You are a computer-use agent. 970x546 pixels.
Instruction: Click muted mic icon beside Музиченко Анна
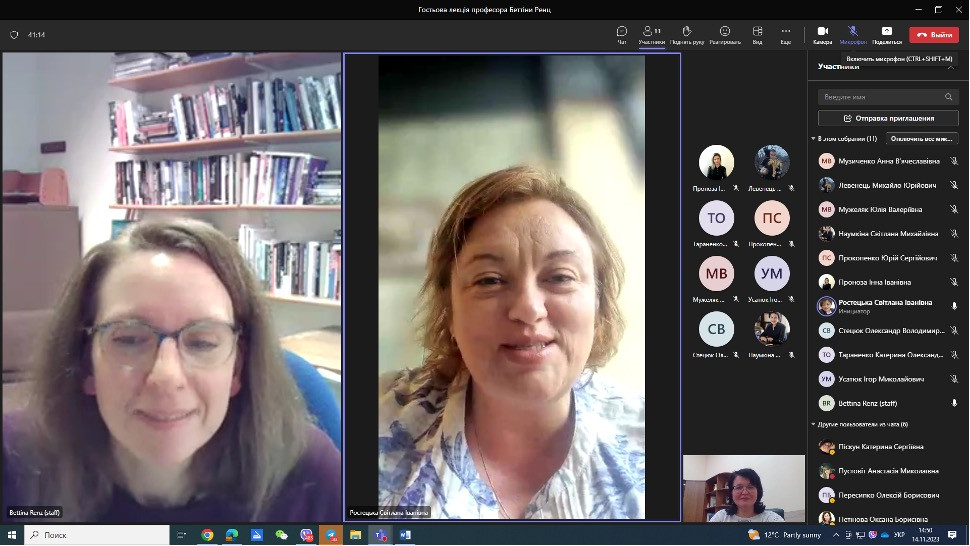tap(954, 161)
